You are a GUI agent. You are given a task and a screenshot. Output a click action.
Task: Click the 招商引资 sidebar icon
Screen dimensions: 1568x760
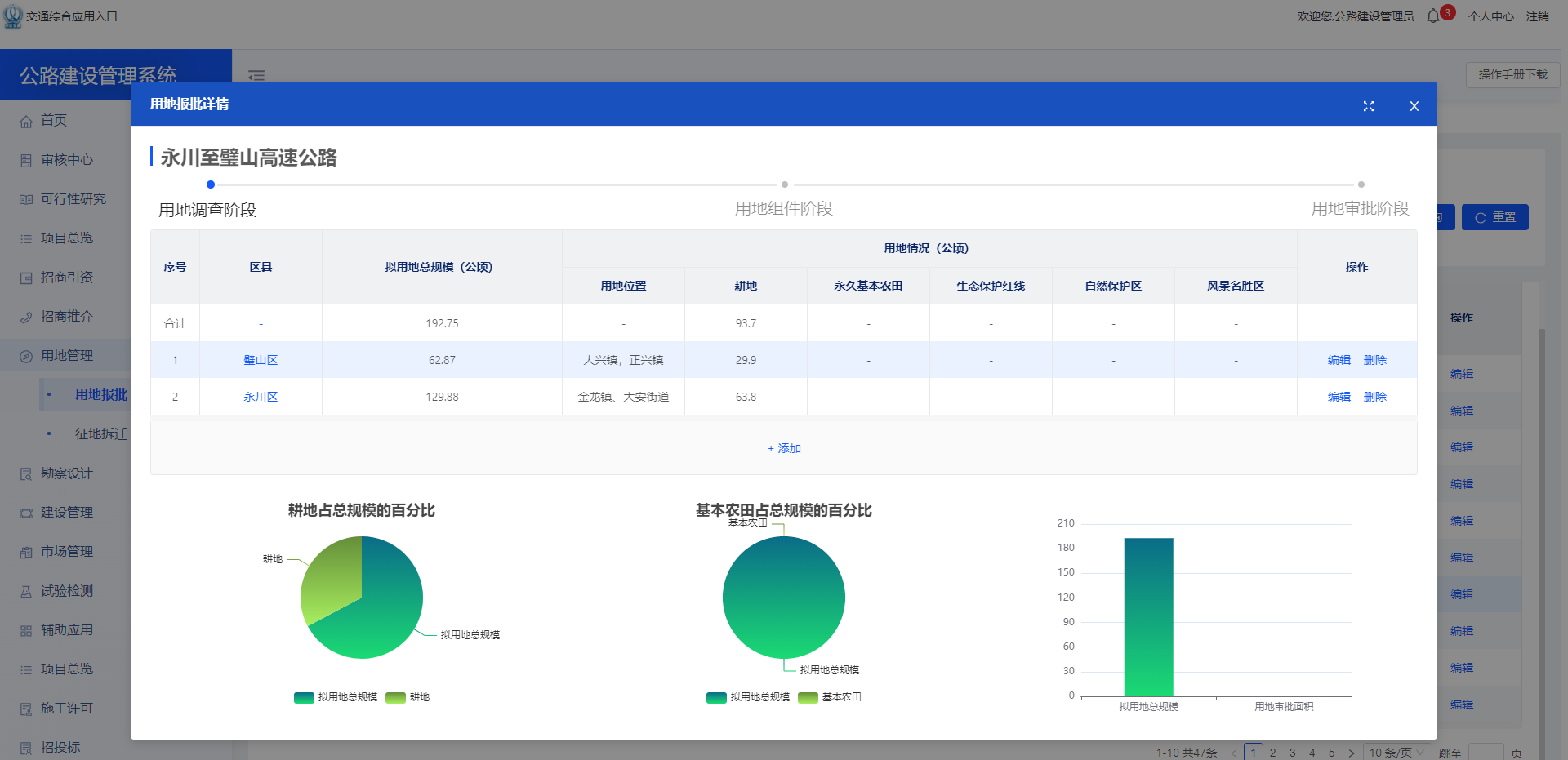26,278
